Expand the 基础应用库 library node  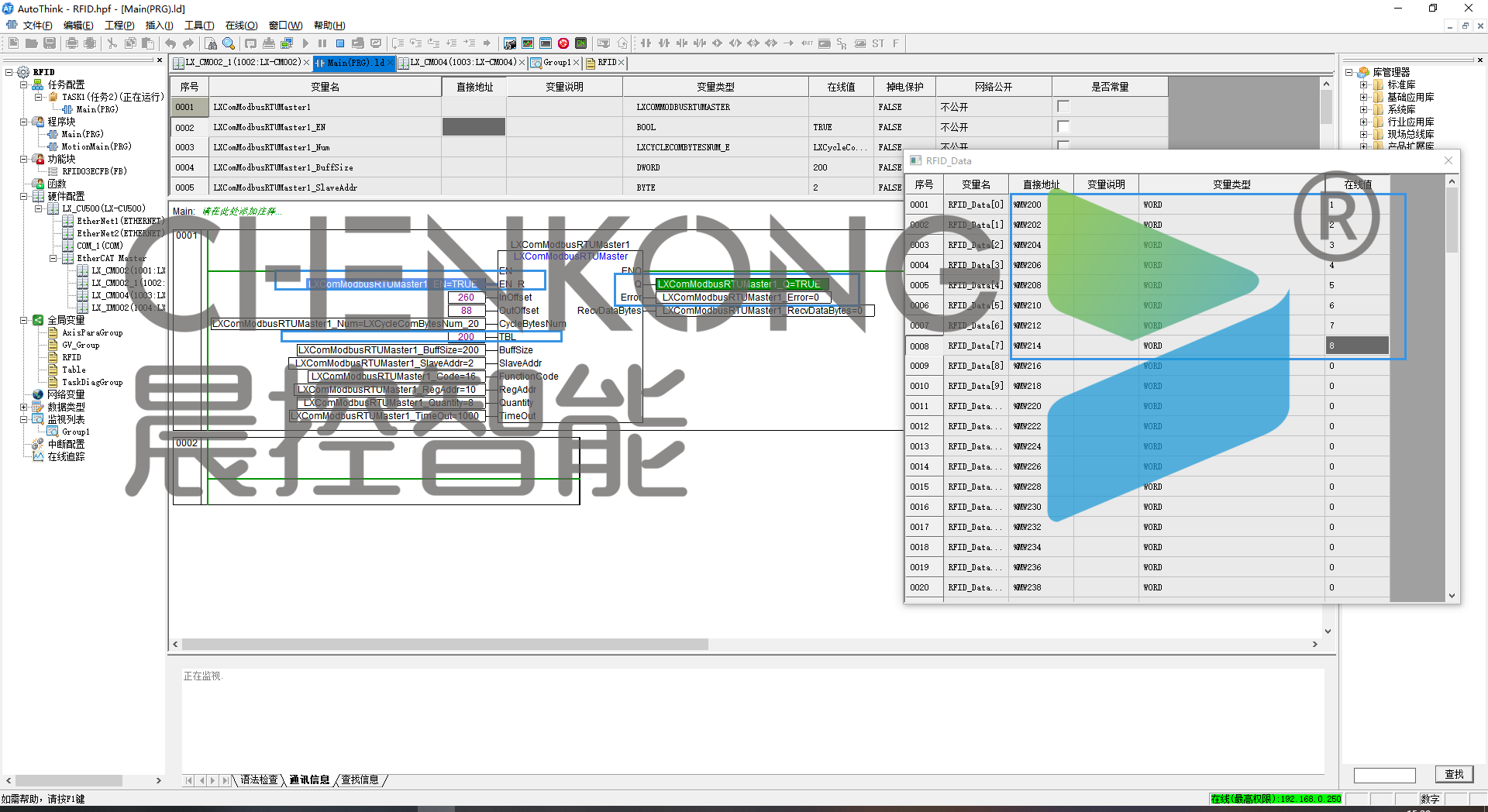tap(1364, 97)
